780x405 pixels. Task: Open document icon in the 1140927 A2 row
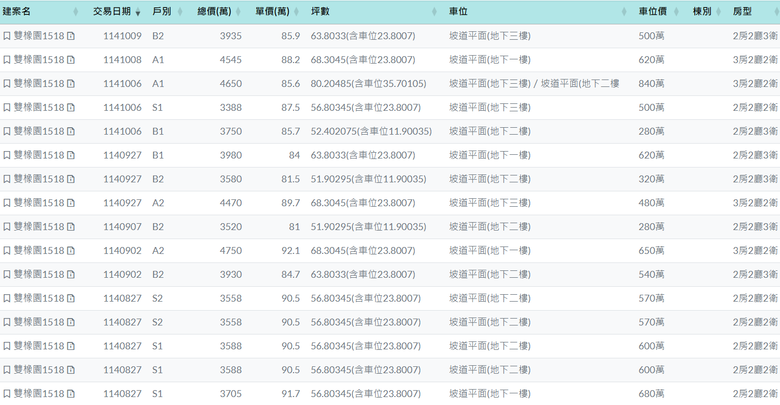[x=71, y=203]
